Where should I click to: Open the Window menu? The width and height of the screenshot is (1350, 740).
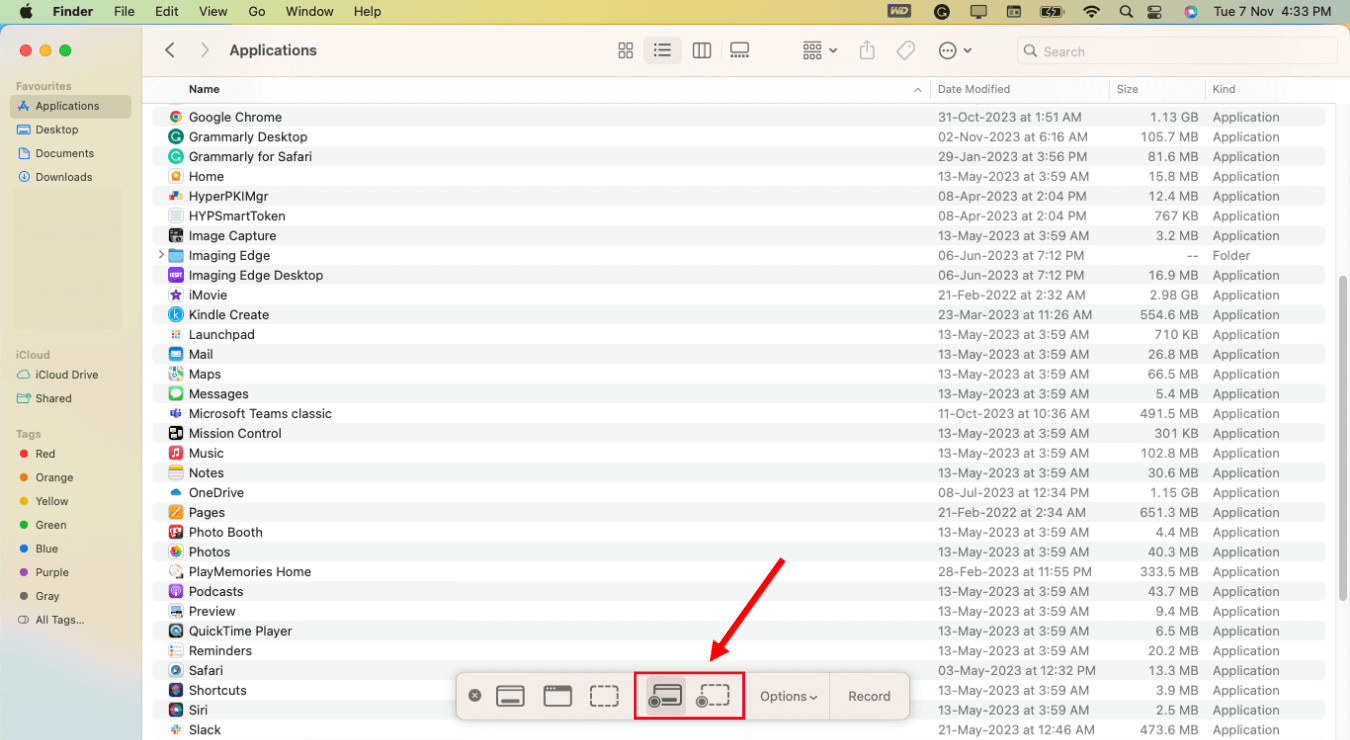[x=310, y=11]
